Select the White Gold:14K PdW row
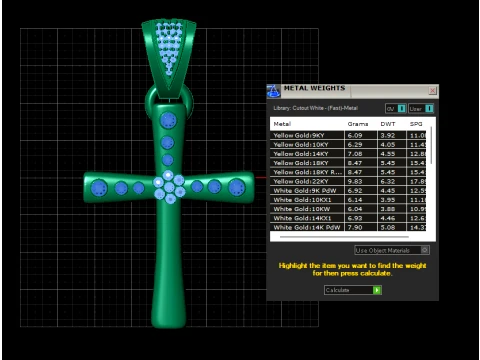 click(348, 227)
